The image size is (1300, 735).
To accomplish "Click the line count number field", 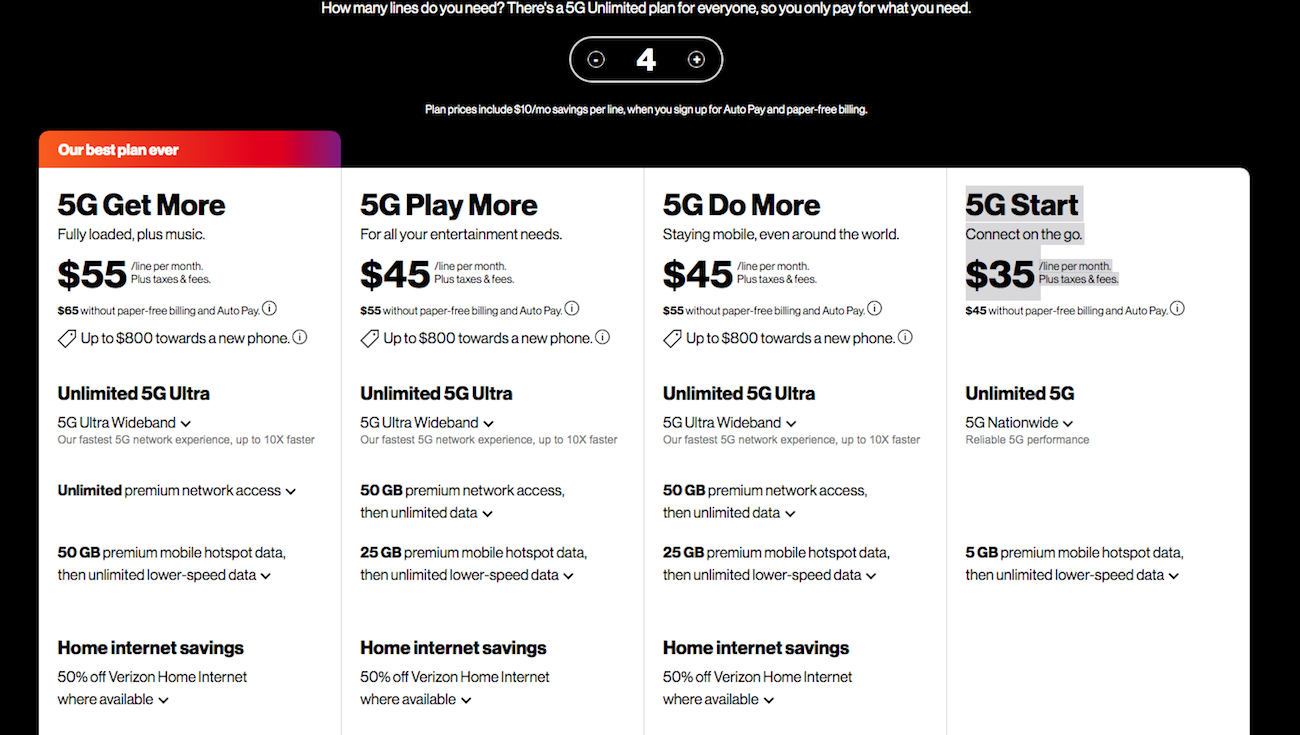I will pos(646,60).
